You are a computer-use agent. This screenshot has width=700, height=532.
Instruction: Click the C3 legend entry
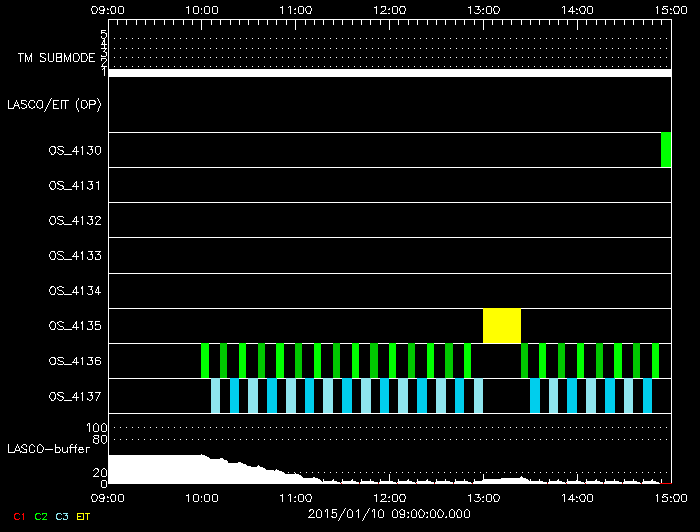point(63,516)
